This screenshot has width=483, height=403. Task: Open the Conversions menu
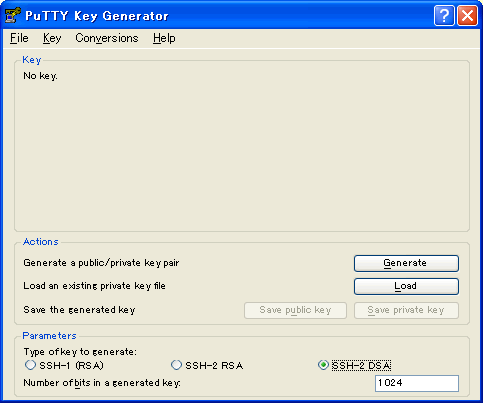click(x=107, y=38)
